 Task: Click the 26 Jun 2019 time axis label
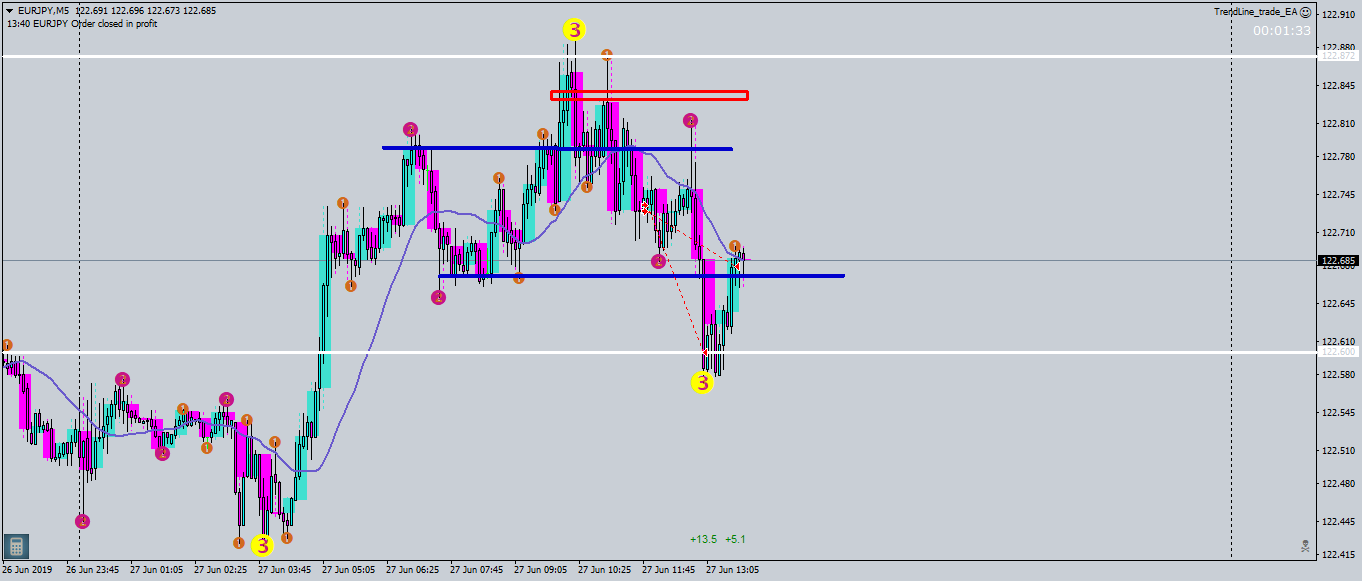click(27, 571)
